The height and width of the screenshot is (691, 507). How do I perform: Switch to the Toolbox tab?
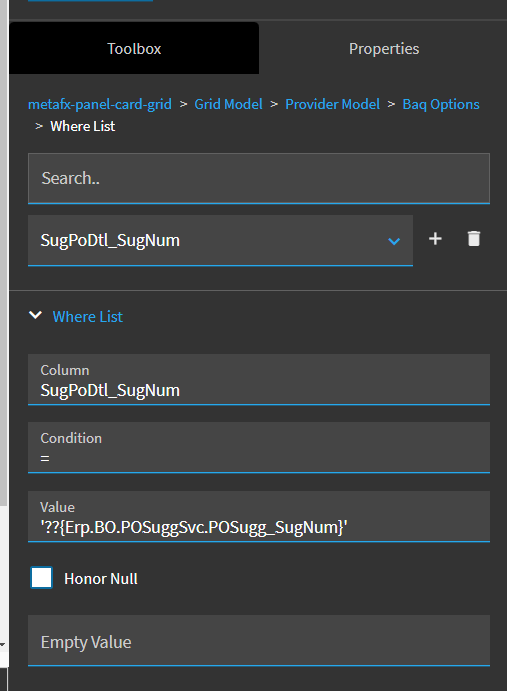[x=134, y=48]
